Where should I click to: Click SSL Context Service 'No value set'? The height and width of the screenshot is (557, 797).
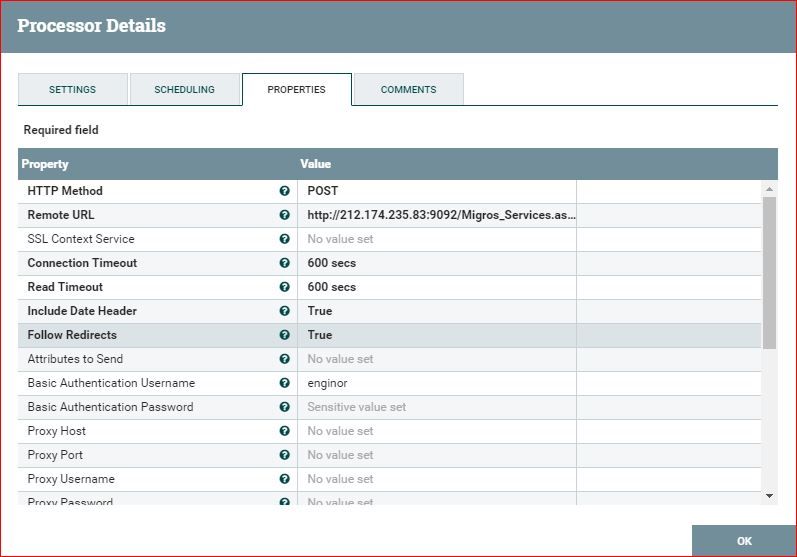point(340,239)
